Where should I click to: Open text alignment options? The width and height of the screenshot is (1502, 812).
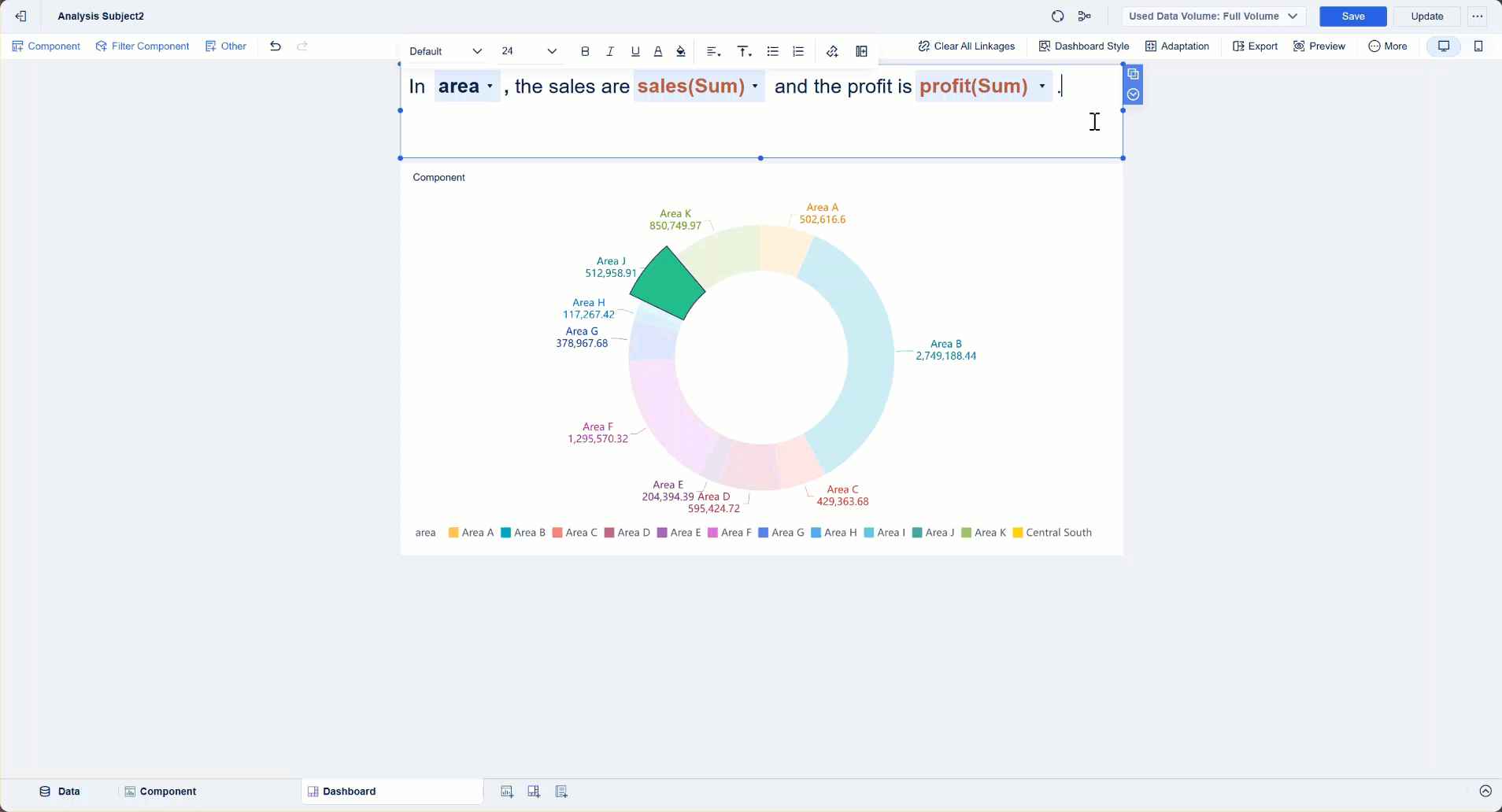tap(713, 51)
